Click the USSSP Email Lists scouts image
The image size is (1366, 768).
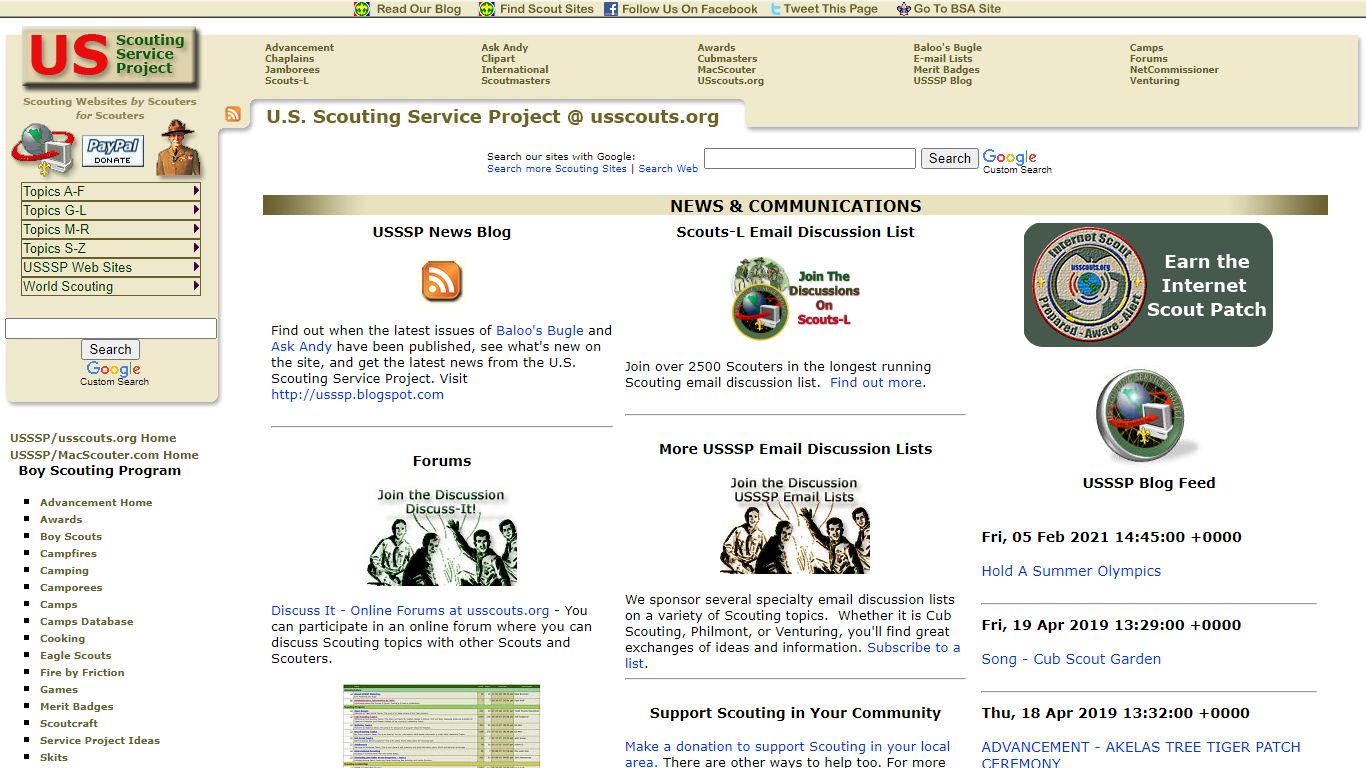795,525
